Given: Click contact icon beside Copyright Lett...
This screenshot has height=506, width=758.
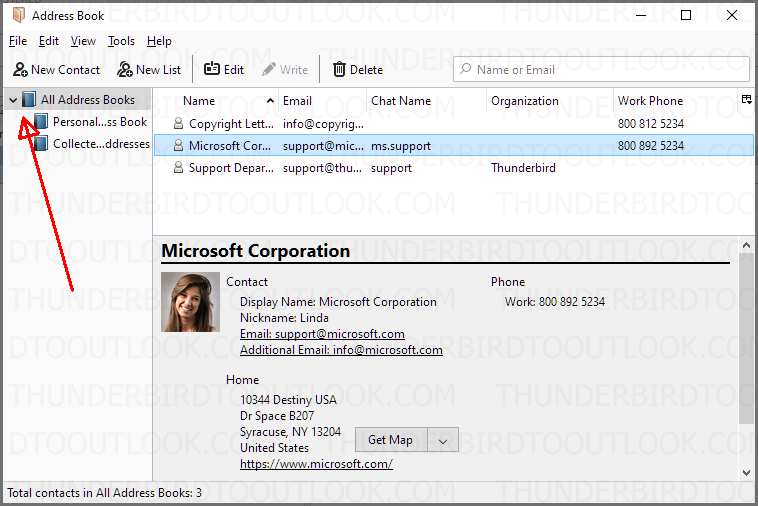Looking at the screenshot, I should (x=178, y=124).
